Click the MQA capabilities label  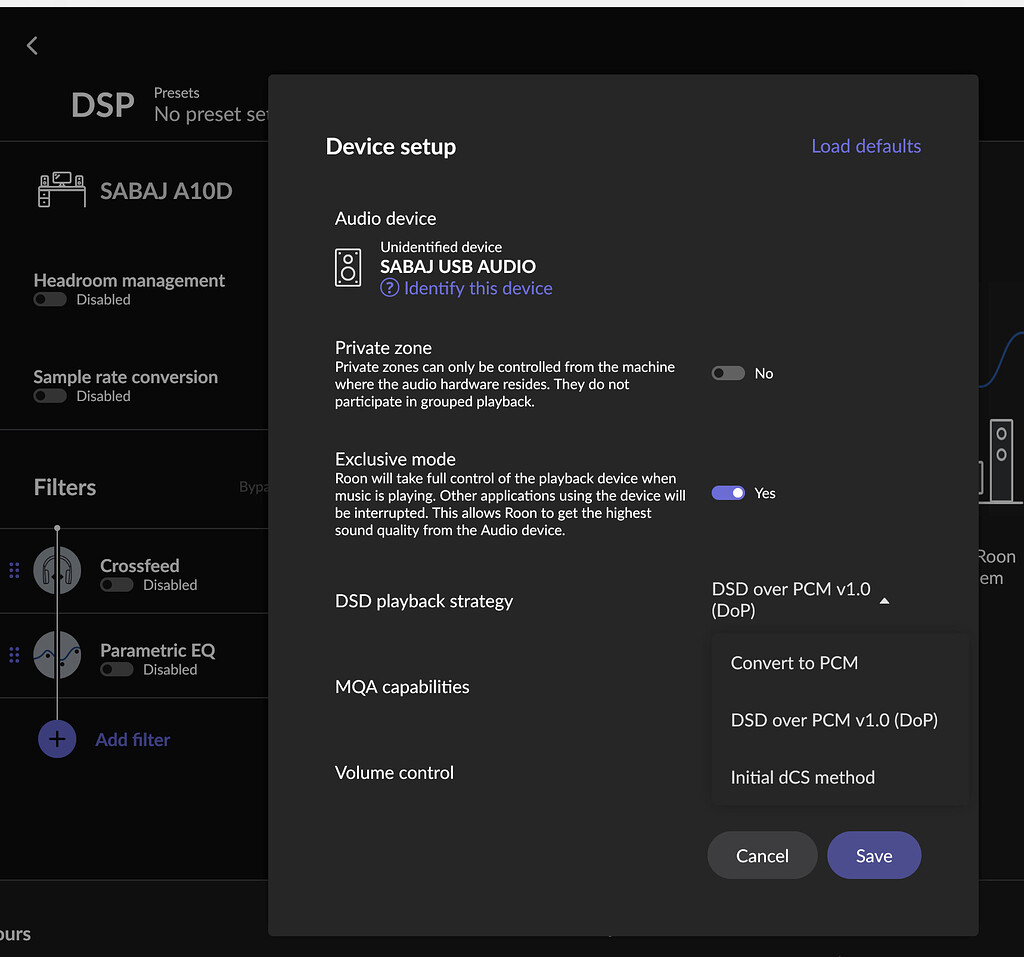402,687
